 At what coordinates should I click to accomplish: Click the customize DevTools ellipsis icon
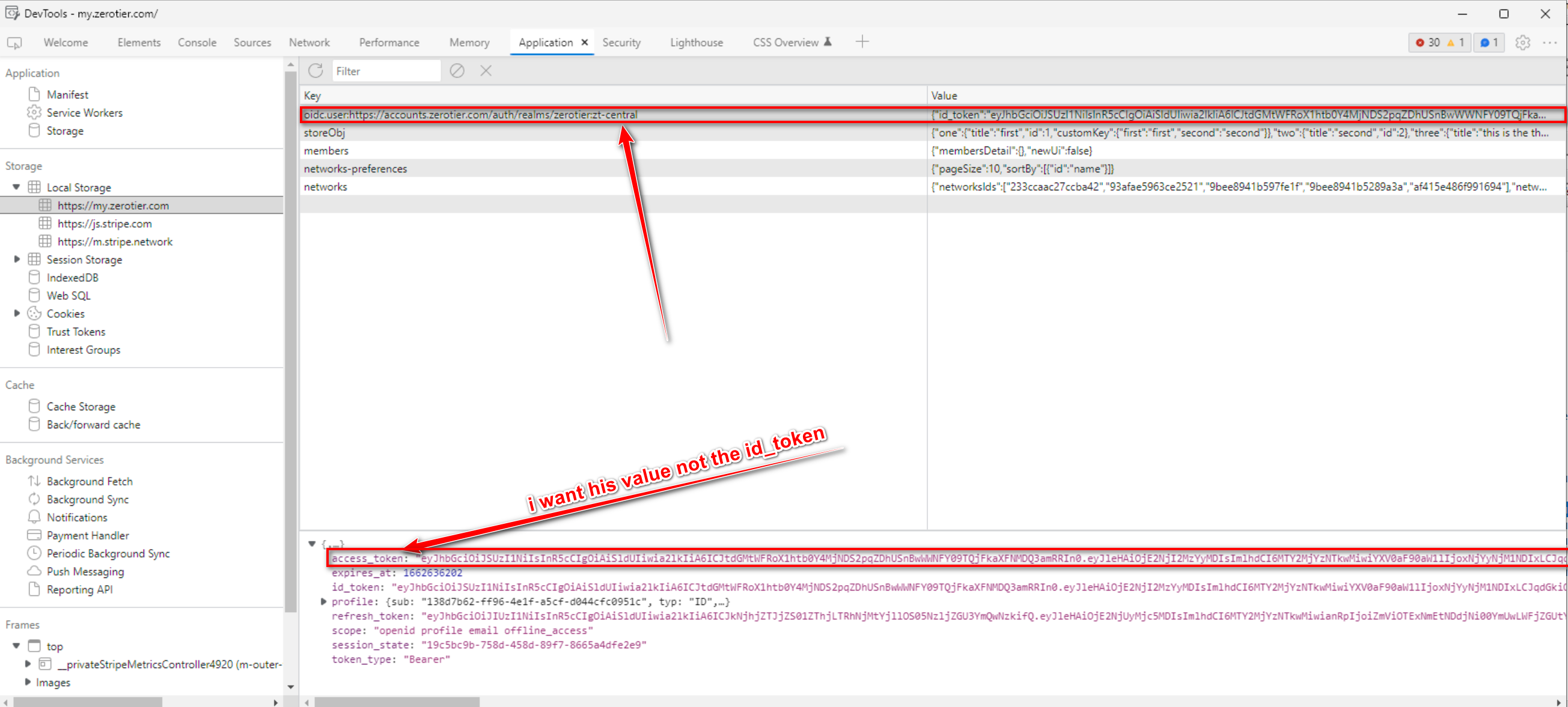(1549, 43)
